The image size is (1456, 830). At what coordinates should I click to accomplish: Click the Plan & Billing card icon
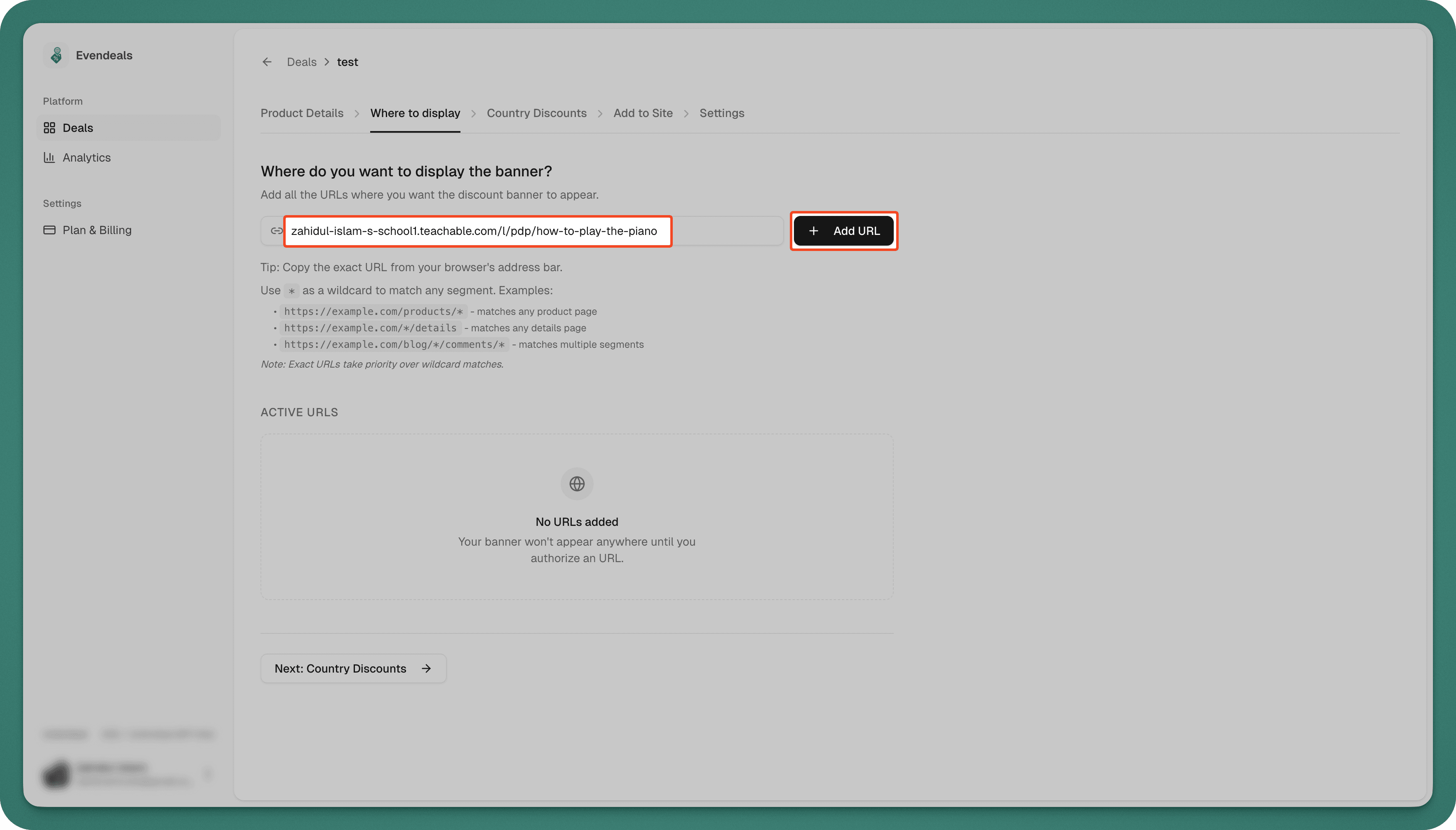click(x=50, y=230)
